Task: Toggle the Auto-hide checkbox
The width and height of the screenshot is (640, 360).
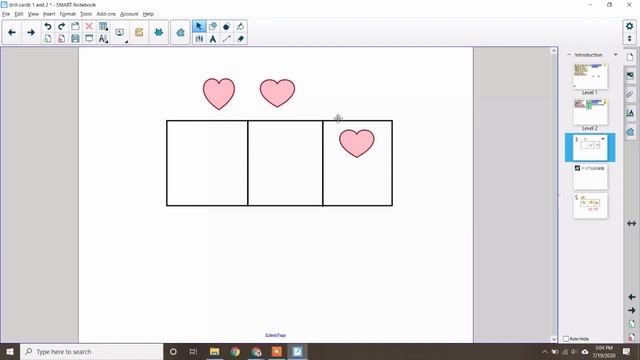Action: pos(566,339)
